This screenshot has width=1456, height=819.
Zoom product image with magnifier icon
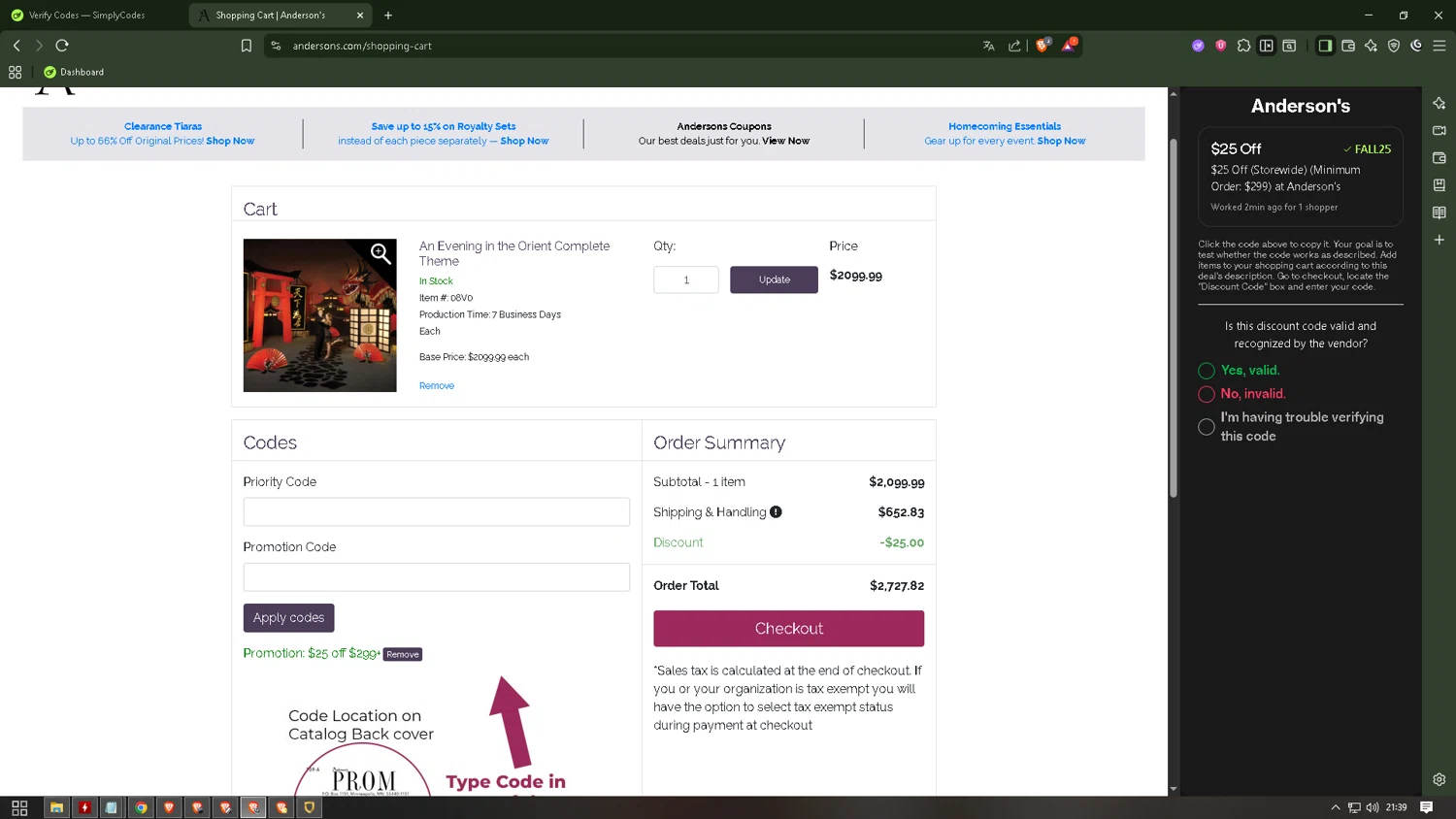[x=381, y=254]
